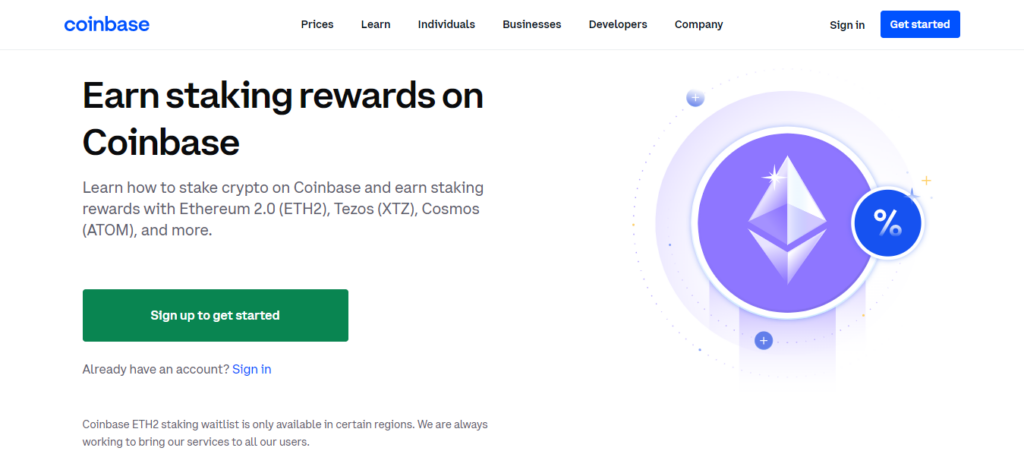Open the Prices menu item
Screen dimensions: 1024x473
[317, 25]
